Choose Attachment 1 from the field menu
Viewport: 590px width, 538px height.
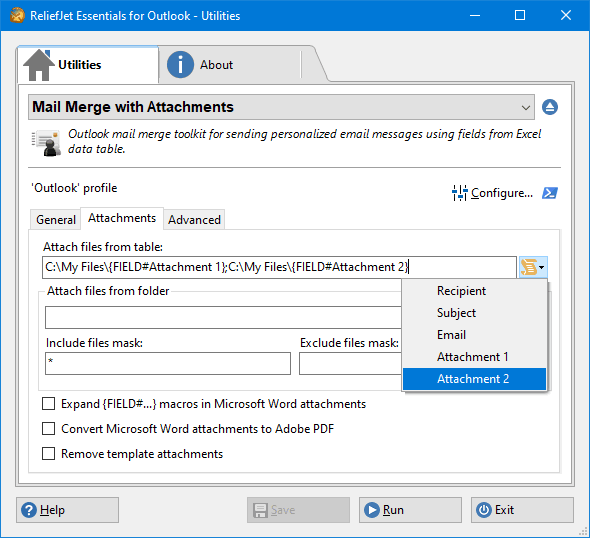tap(474, 357)
